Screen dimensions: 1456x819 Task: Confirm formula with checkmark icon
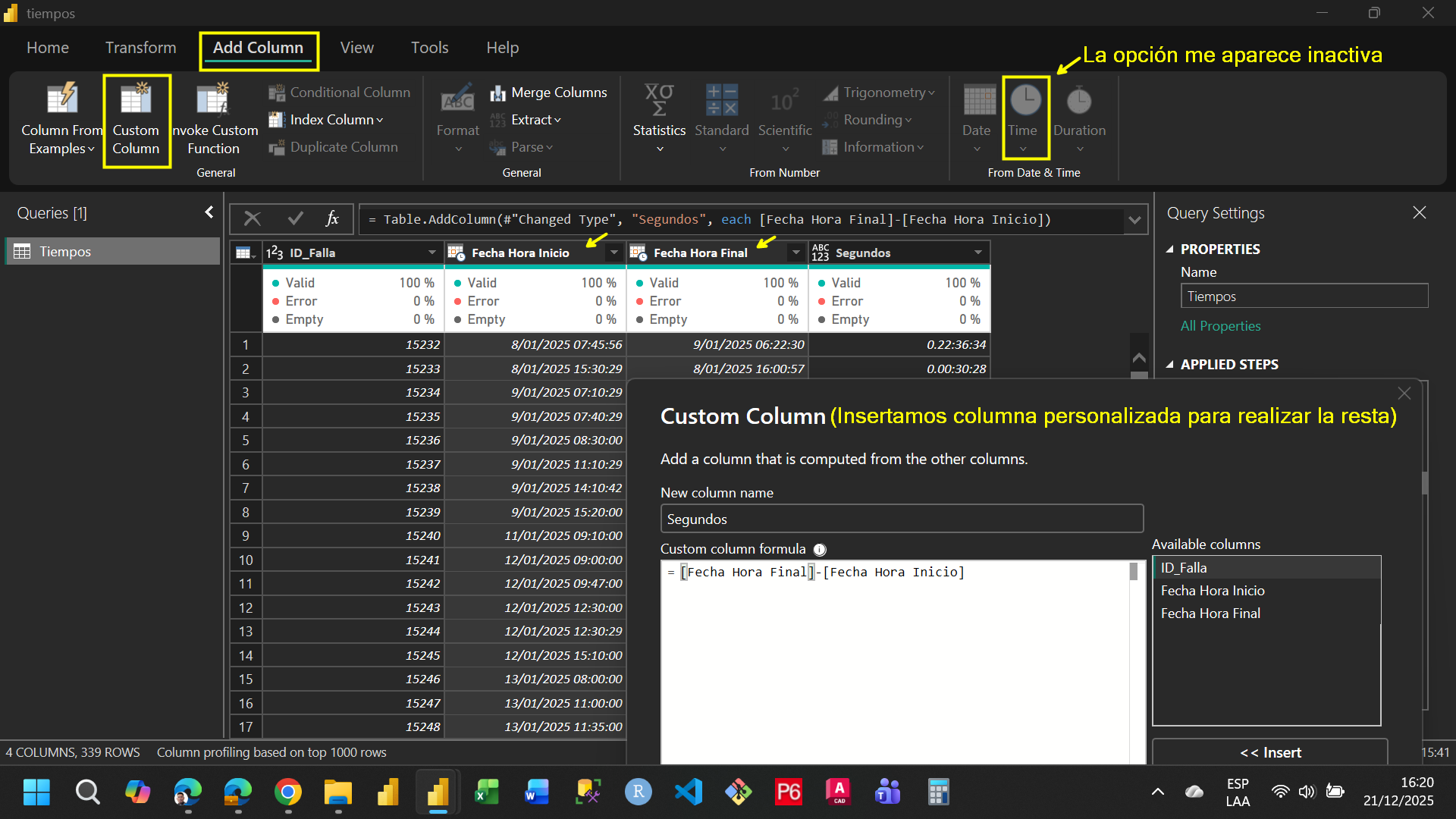point(295,219)
